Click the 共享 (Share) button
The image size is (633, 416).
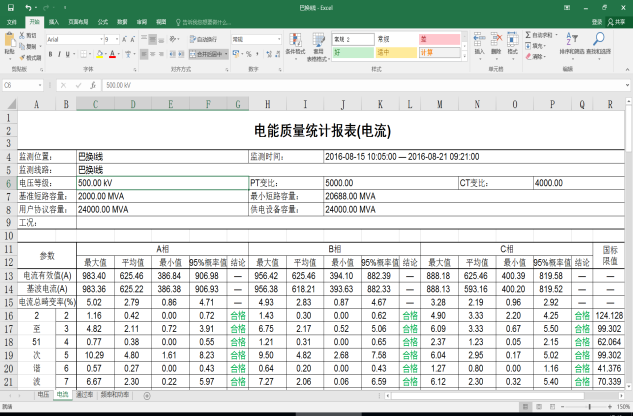point(616,22)
